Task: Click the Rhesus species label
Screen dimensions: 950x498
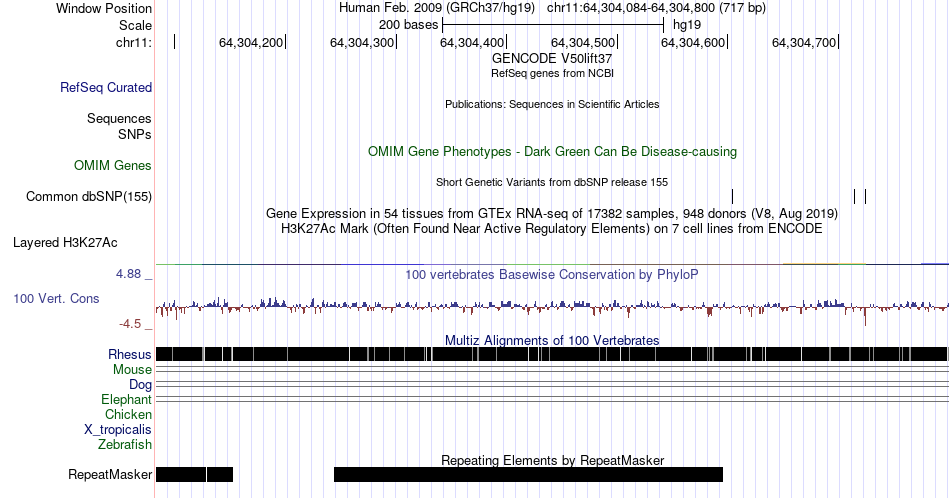Action: (x=130, y=354)
